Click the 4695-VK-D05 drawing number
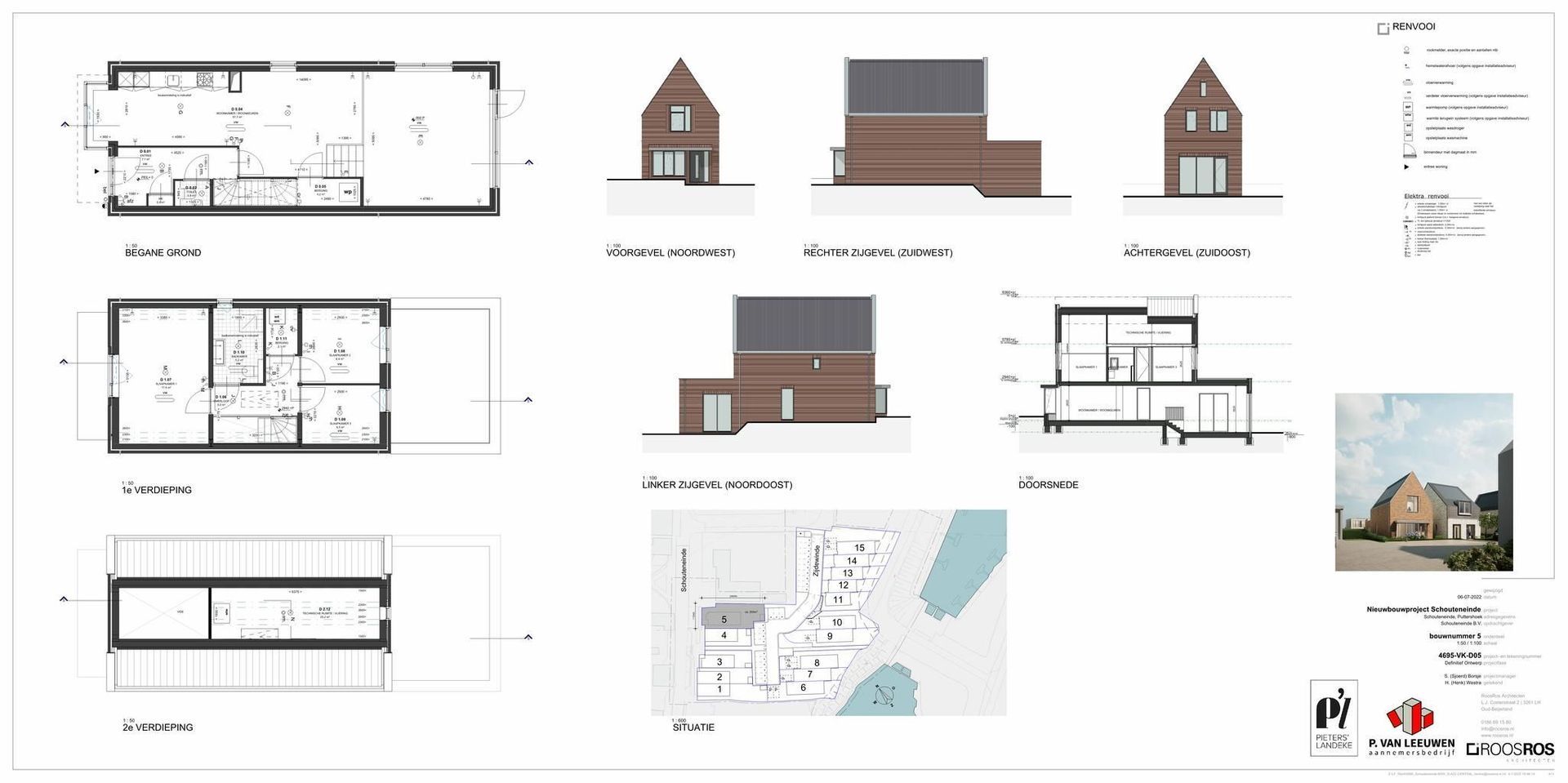 pos(1459,656)
